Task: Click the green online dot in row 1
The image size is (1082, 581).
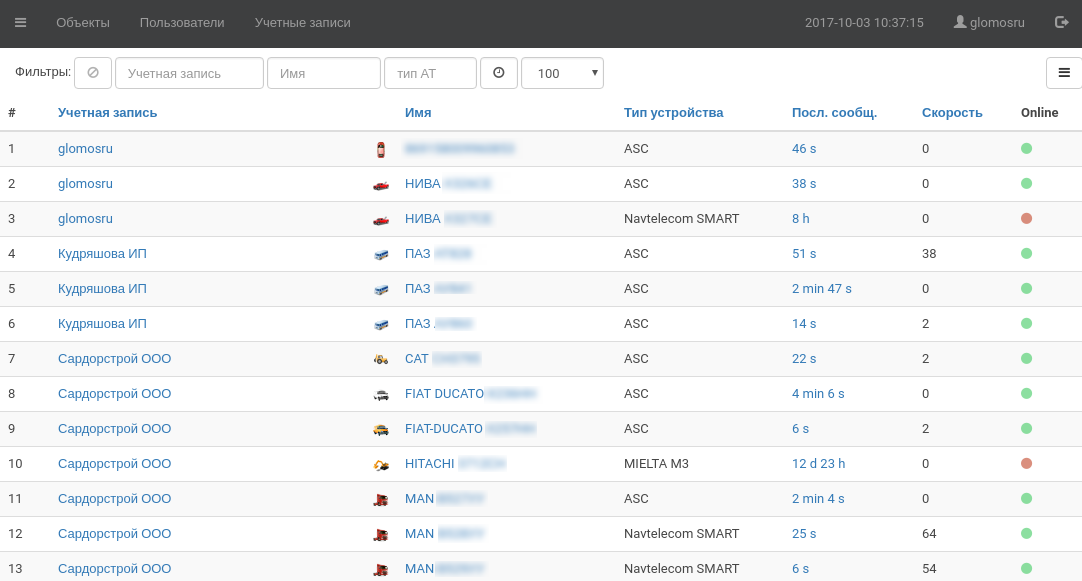Action: coord(1026,149)
